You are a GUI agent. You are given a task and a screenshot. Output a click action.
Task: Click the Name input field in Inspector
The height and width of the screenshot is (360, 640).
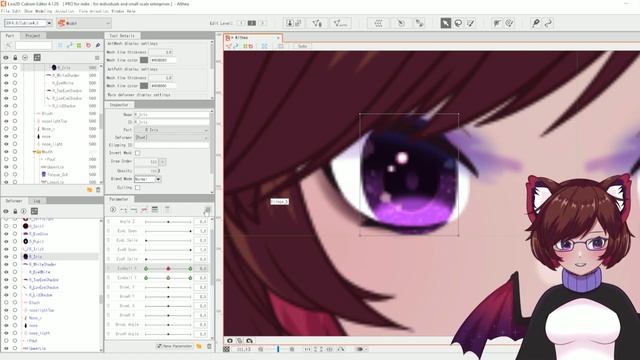click(171, 115)
